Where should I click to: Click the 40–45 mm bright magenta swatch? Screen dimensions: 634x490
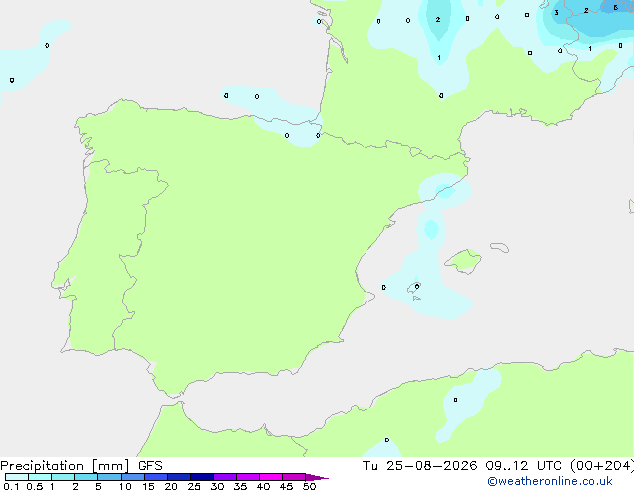pos(271,477)
